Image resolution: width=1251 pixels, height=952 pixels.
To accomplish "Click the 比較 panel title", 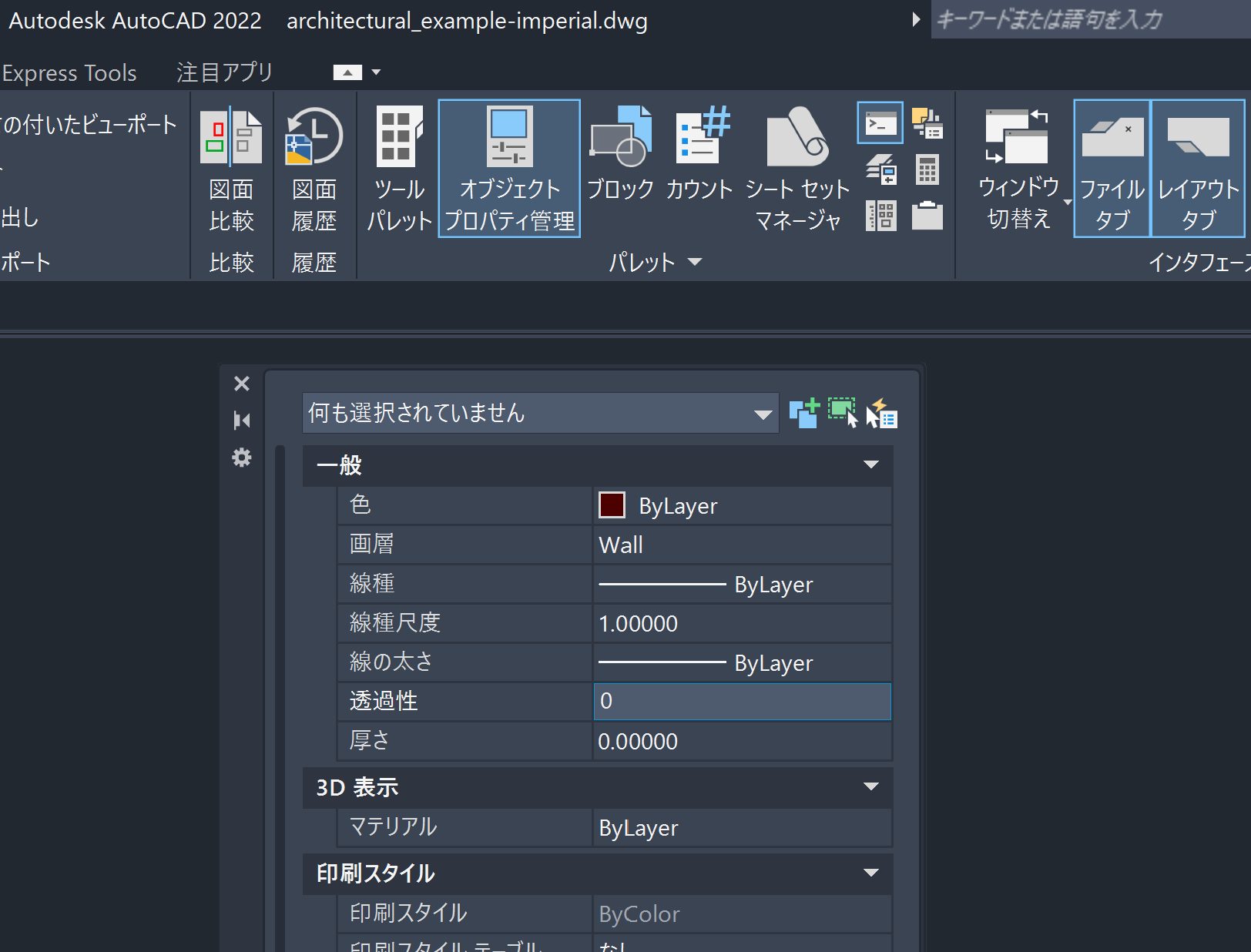I will pos(231,263).
